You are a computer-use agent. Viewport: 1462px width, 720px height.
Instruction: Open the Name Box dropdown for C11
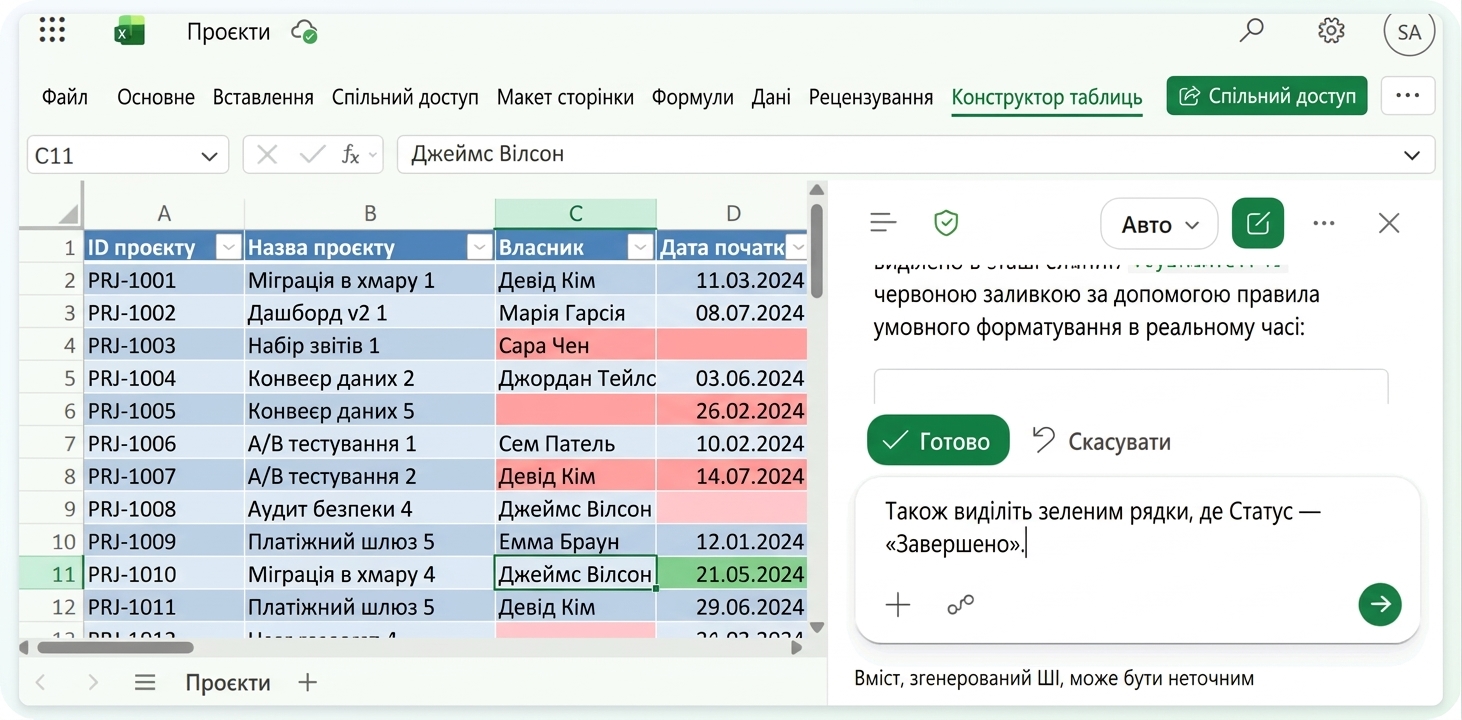pos(209,156)
